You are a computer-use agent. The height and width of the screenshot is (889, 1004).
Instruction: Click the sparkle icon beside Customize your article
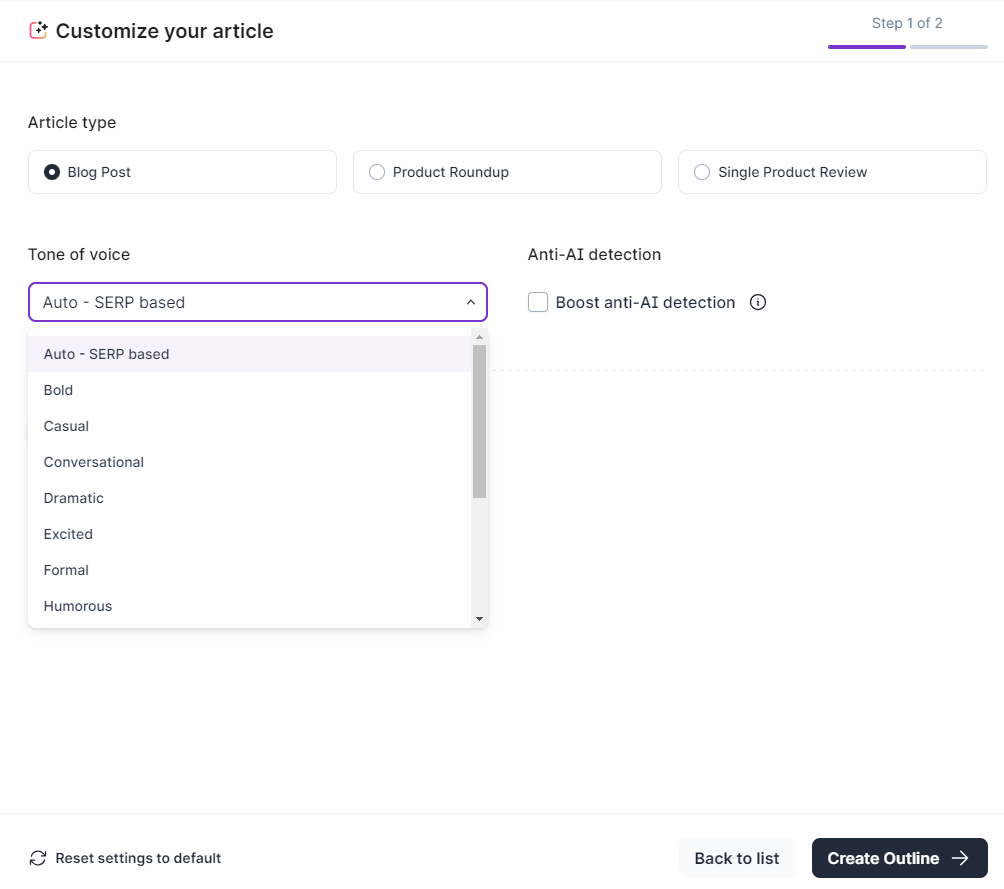(38, 31)
